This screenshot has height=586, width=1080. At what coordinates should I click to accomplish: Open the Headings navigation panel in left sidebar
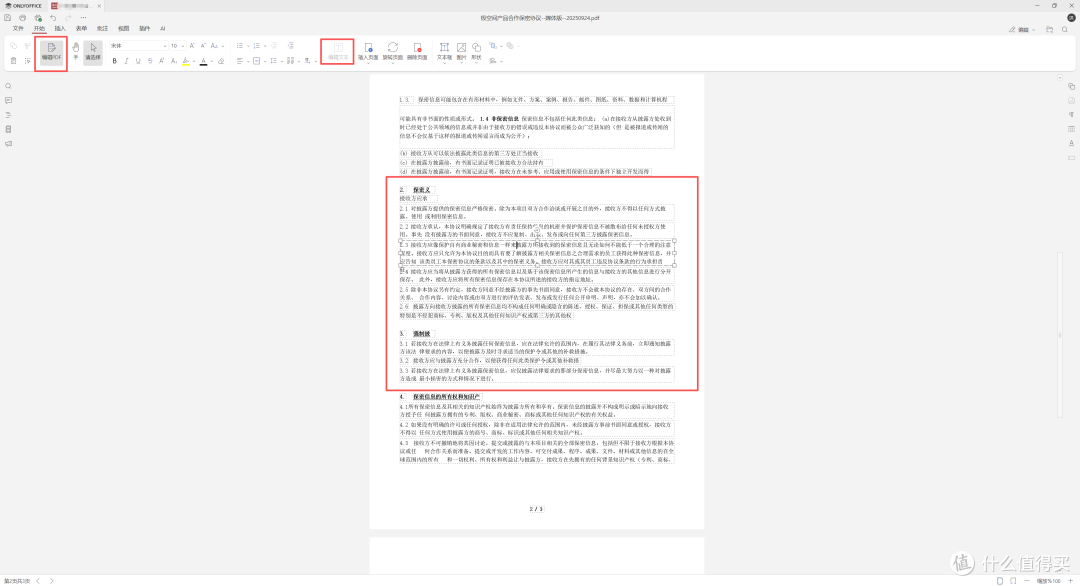pos(8,115)
